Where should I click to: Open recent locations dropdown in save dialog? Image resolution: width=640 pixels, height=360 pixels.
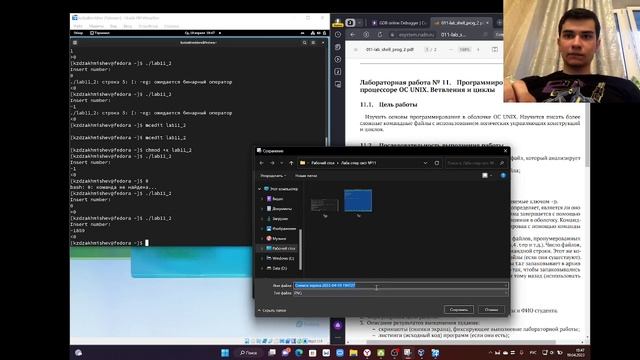pyautogui.click(x=282, y=163)
